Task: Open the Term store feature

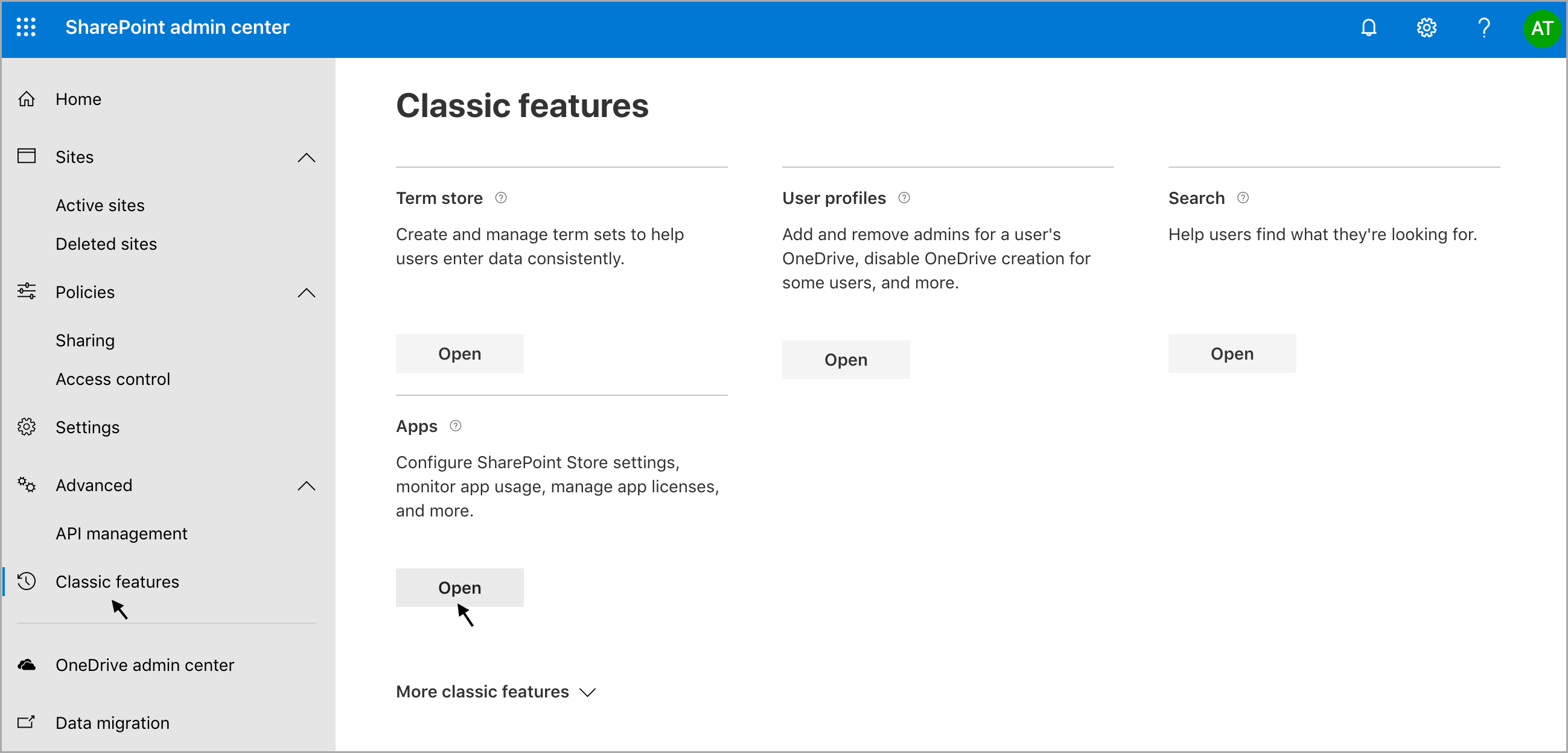Action: (459, 354)
